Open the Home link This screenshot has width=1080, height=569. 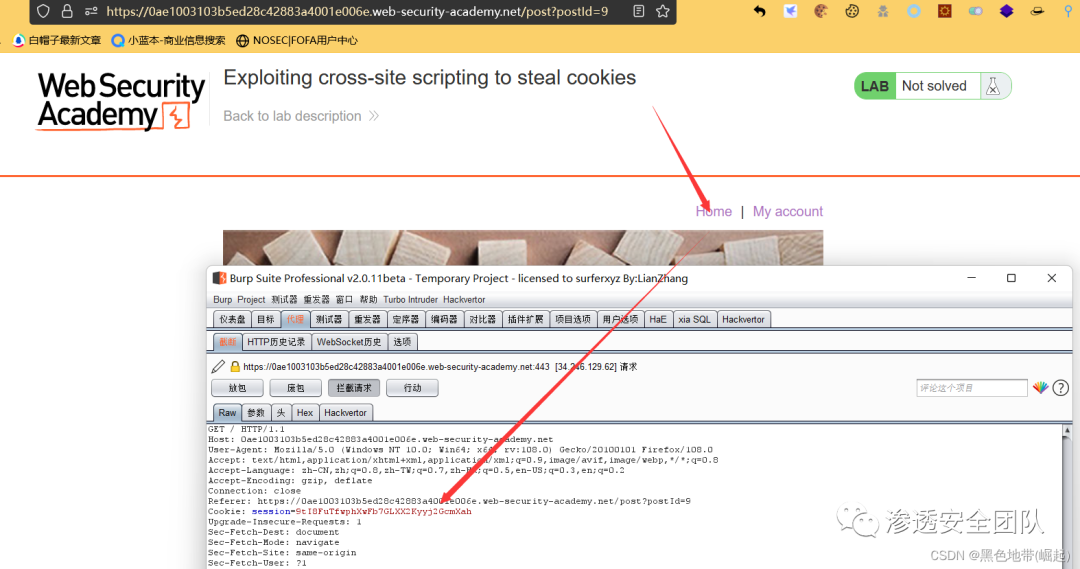point(714,211)
